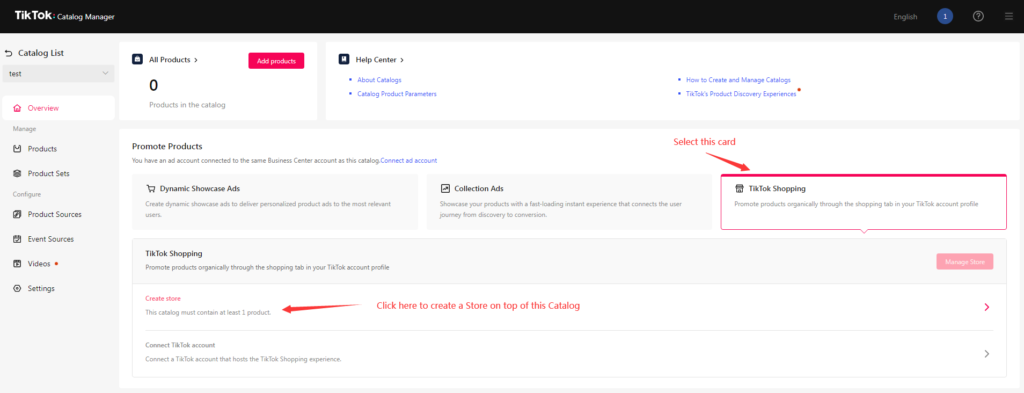Click the 0 products count
Viewport: 1024px width, 393px height.
[x=153, y=86]
